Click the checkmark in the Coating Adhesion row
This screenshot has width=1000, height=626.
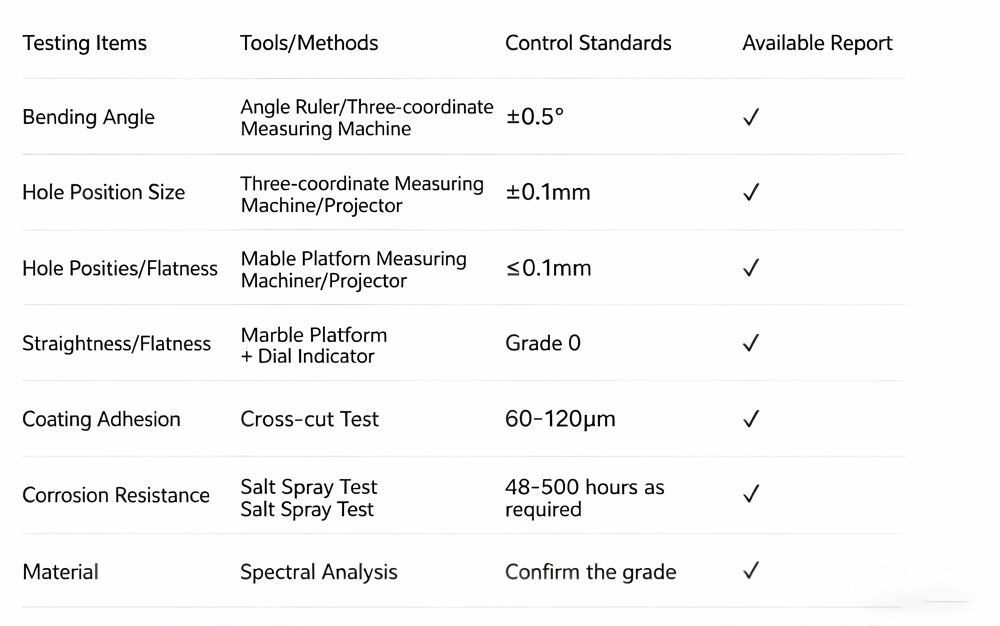tap(751, 419)
